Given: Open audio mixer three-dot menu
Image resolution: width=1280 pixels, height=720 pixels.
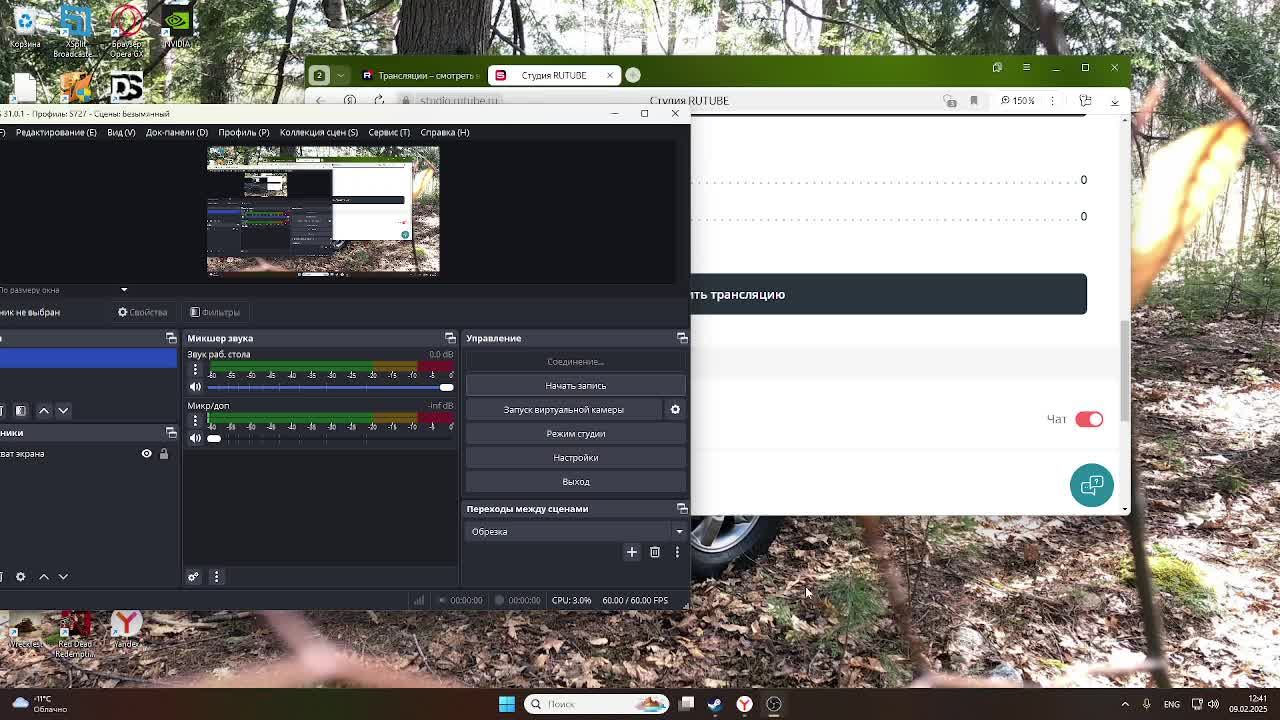Looking at the screenshot, I should coord(216,577).
